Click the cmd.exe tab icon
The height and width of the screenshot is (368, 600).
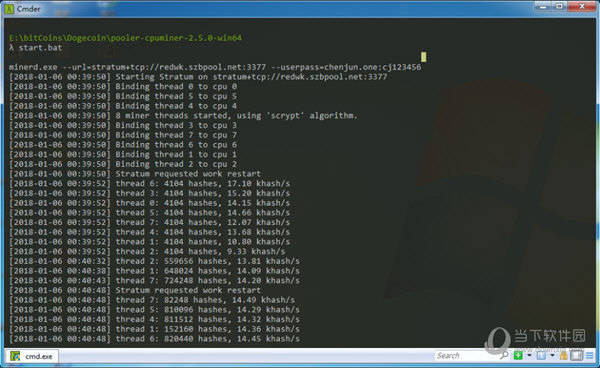pos(15,356)
